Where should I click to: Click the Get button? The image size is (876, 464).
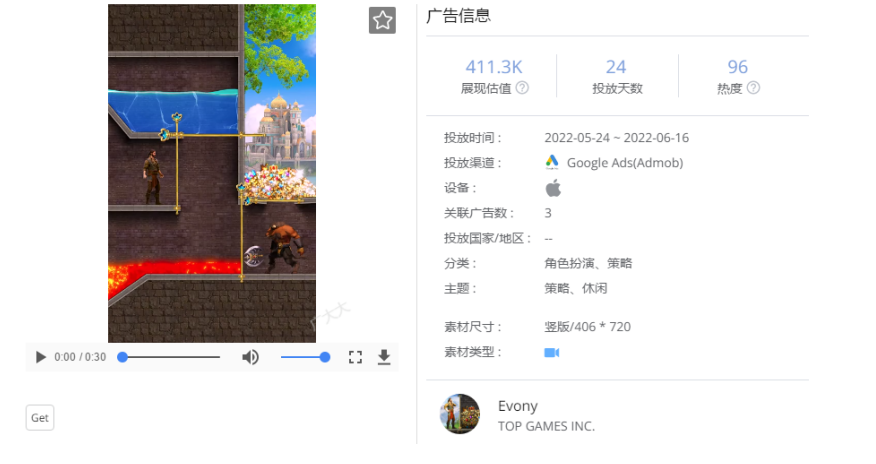coord(40,418)
